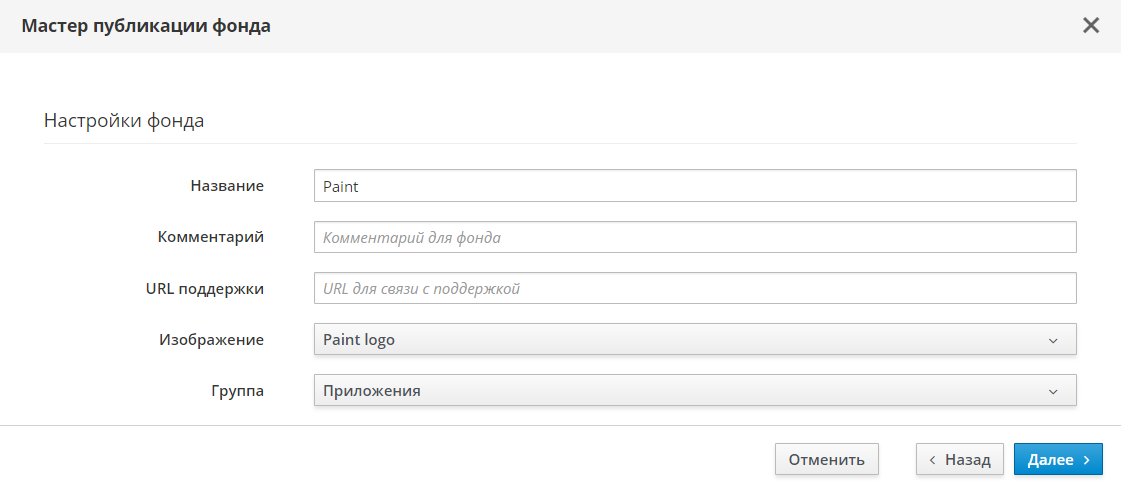Select the URL поддержки input field
The height and width of the screenshot is (495, 1121).
pyautogui.click(x=694, y=289)
